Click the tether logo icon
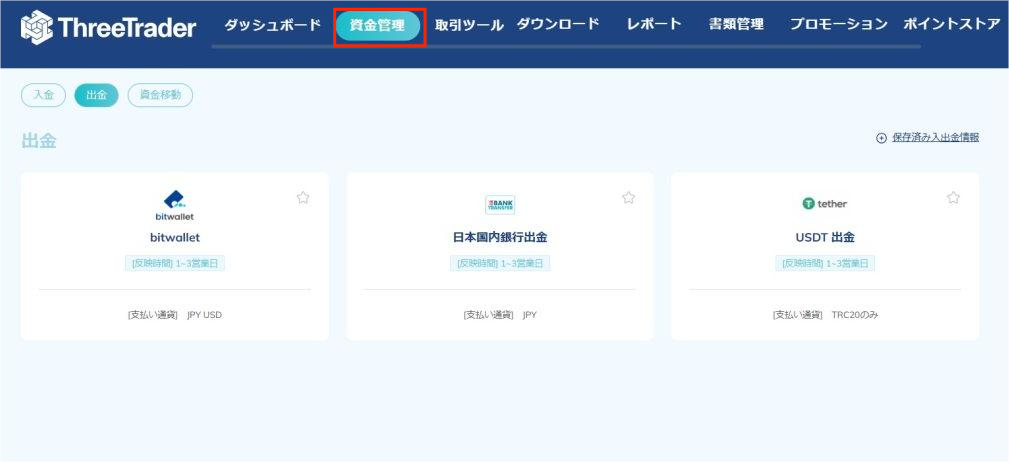This screenshot has height=462, width=1009. [825, 203]
